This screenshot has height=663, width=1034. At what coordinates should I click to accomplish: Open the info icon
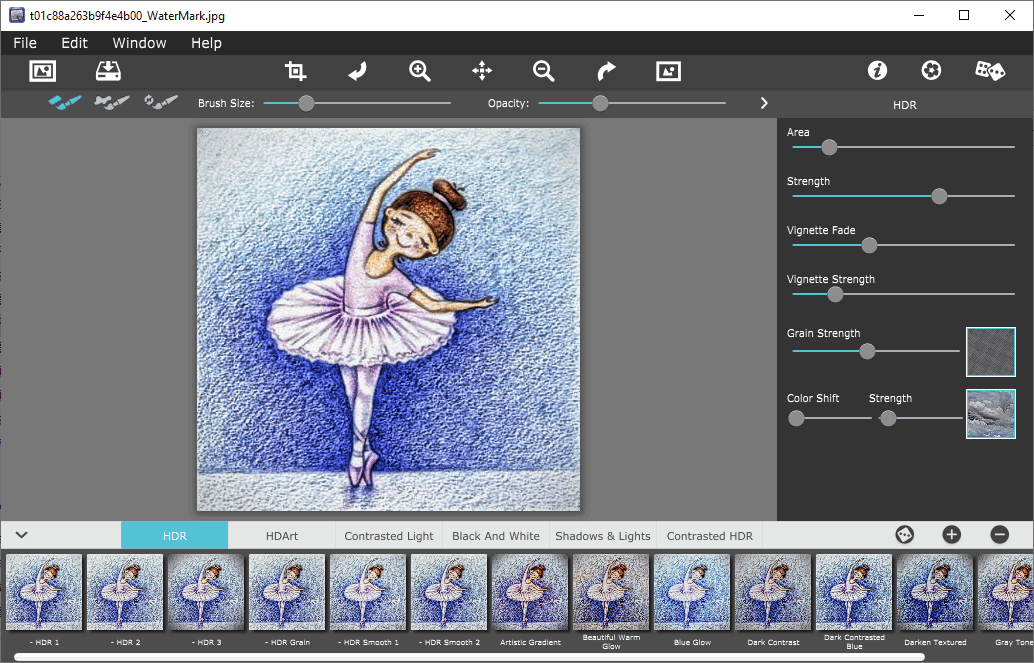(x=877, y=71)
